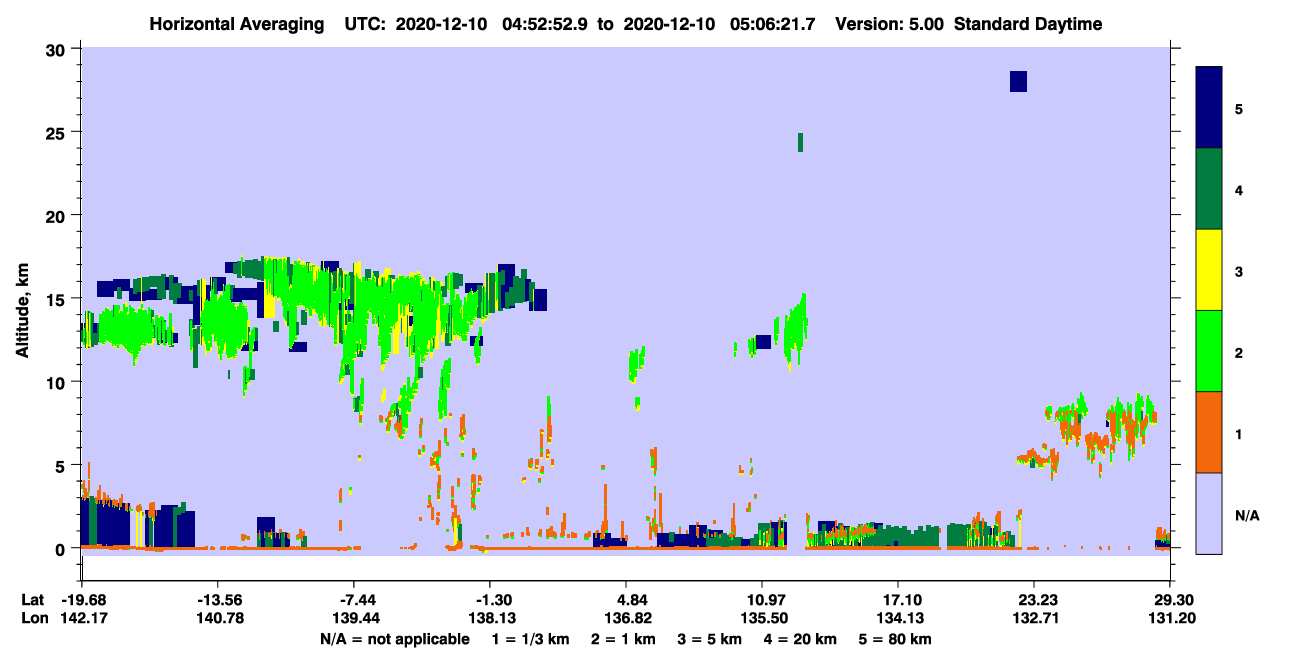
Task: Click the 20 km altitude tick label
Action: pyautogui.click(x=57, y=216)
